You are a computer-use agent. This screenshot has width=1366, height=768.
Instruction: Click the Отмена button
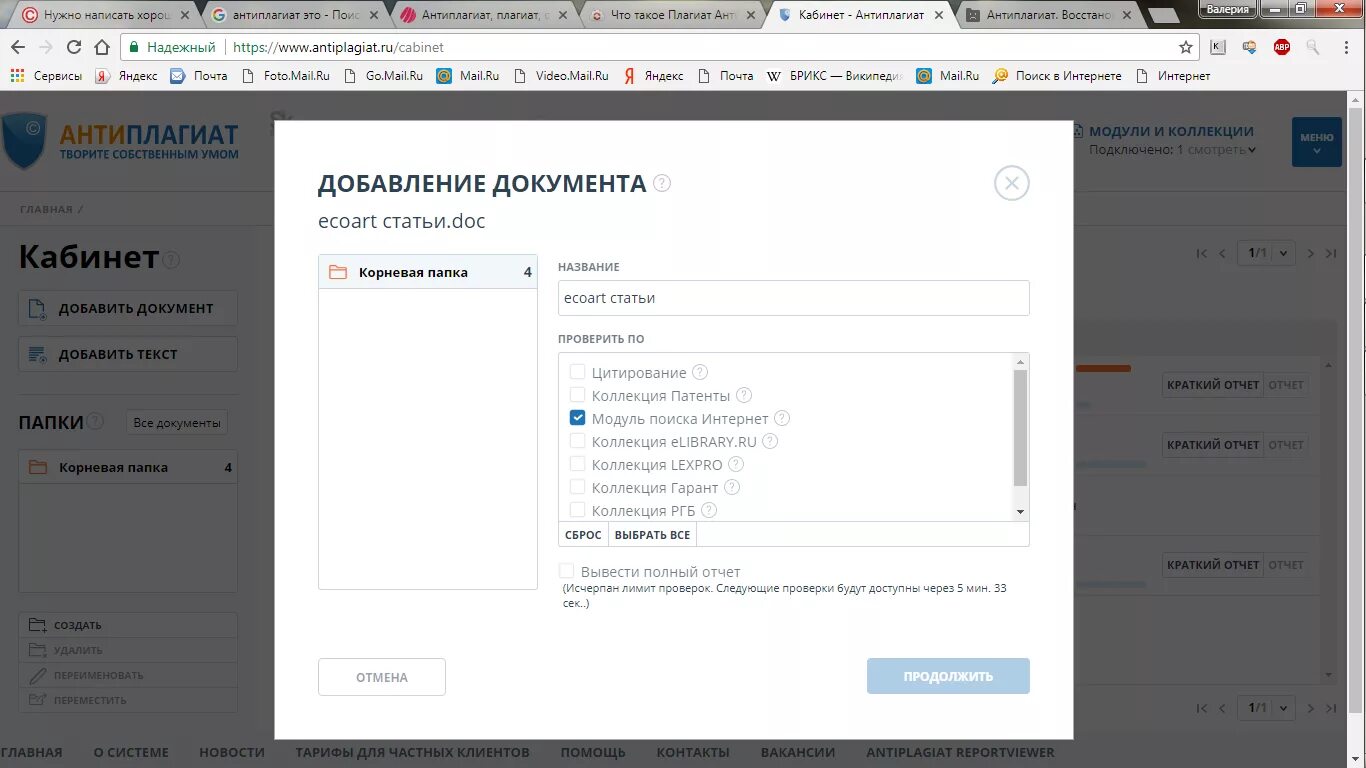[382, 677]
